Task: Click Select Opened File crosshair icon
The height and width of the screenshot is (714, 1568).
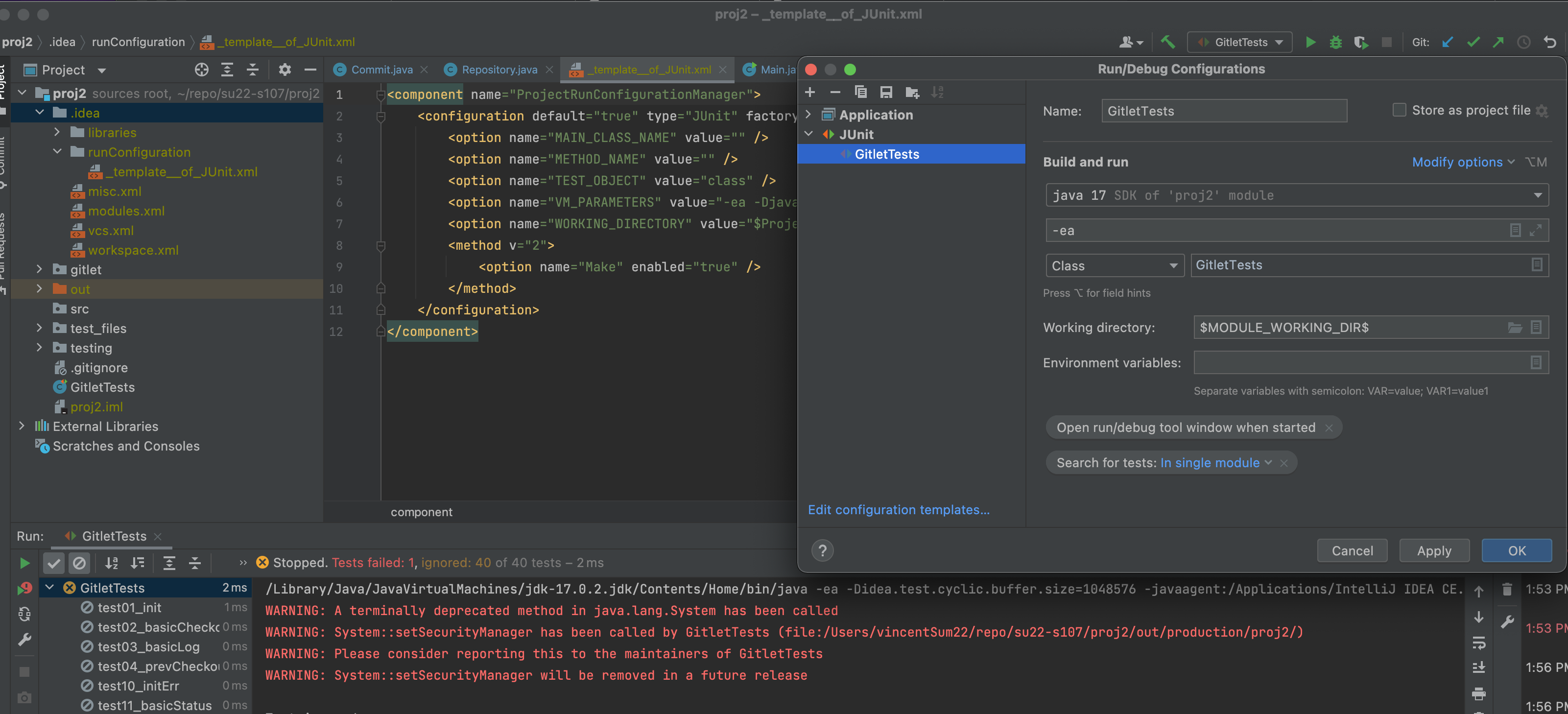Action: pos(201,70)
